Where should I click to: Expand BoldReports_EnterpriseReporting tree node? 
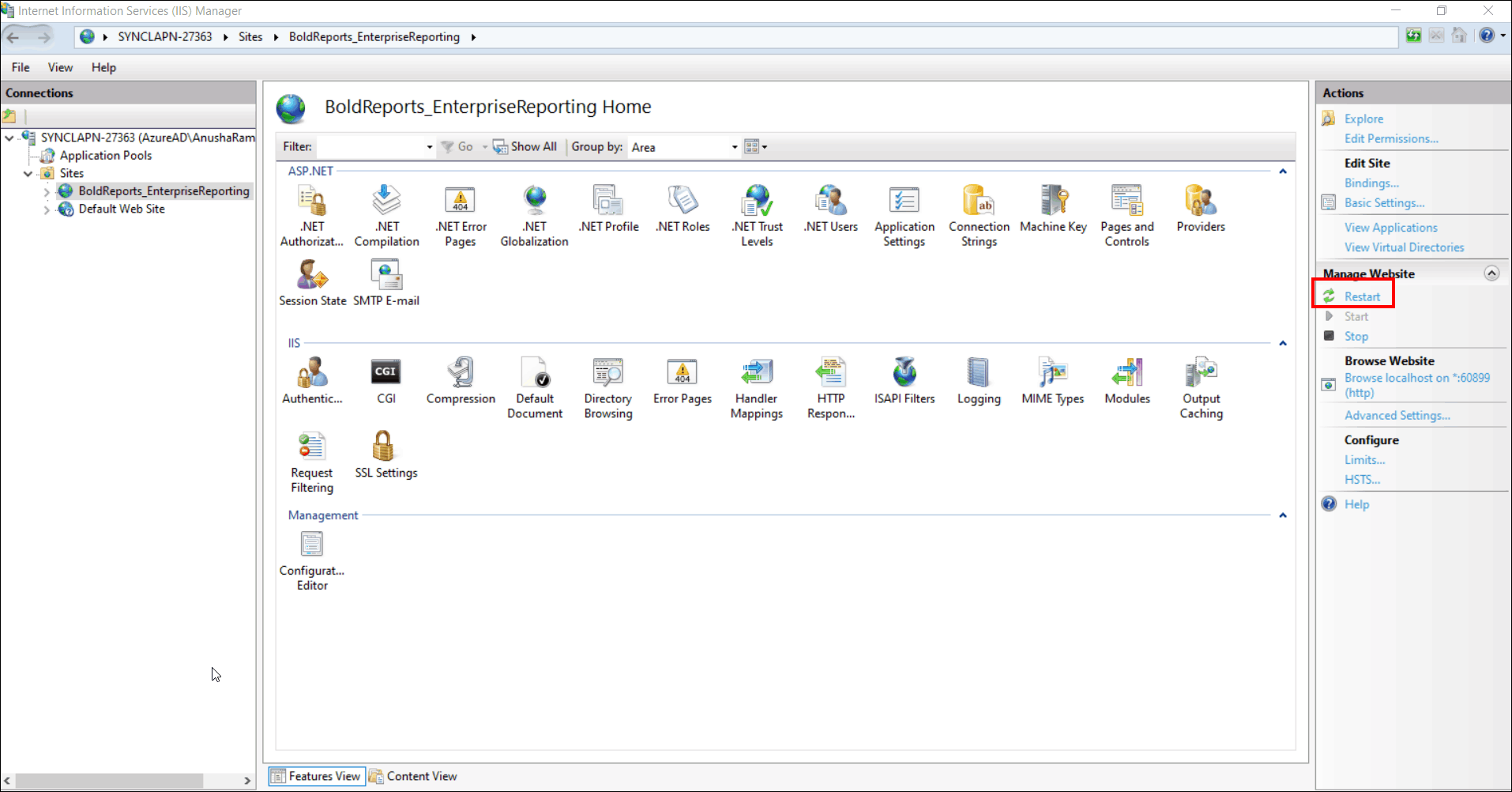coord(47,191)
